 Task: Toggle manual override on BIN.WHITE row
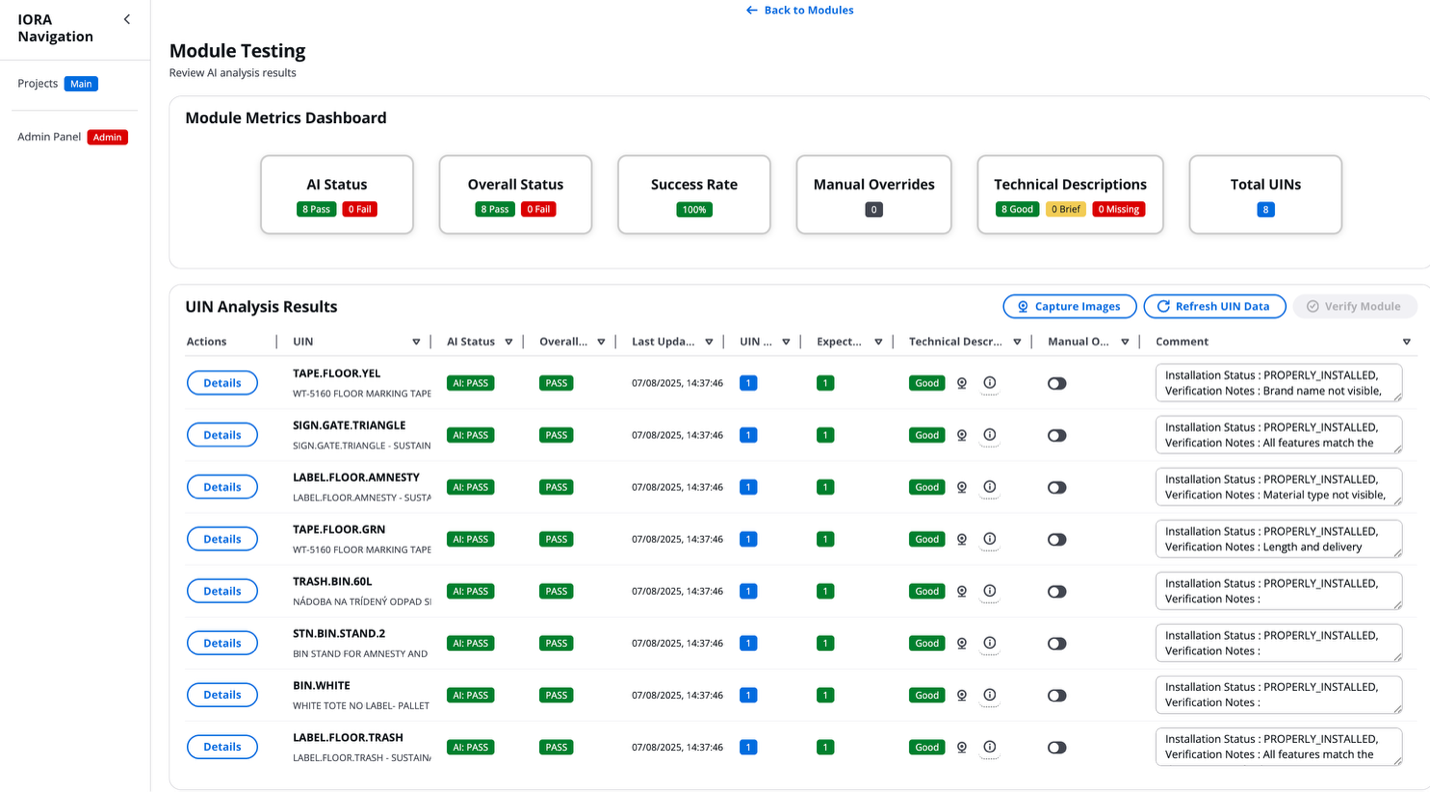pos(1057,695)
